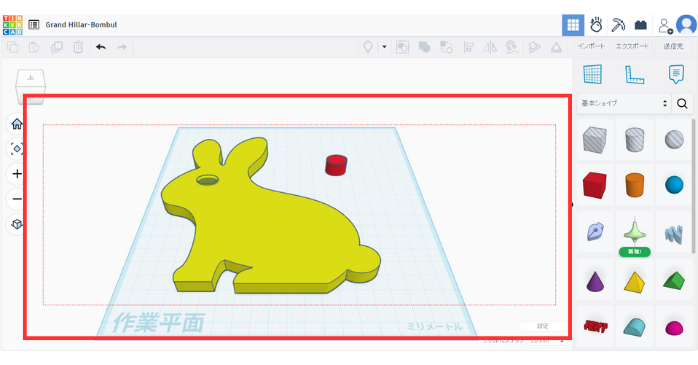Image resolution: width=698 pixels, height=365 pixels.
Task: Click the Mirror tool icon
Action: pyautogui.click(x=490, y=47)
